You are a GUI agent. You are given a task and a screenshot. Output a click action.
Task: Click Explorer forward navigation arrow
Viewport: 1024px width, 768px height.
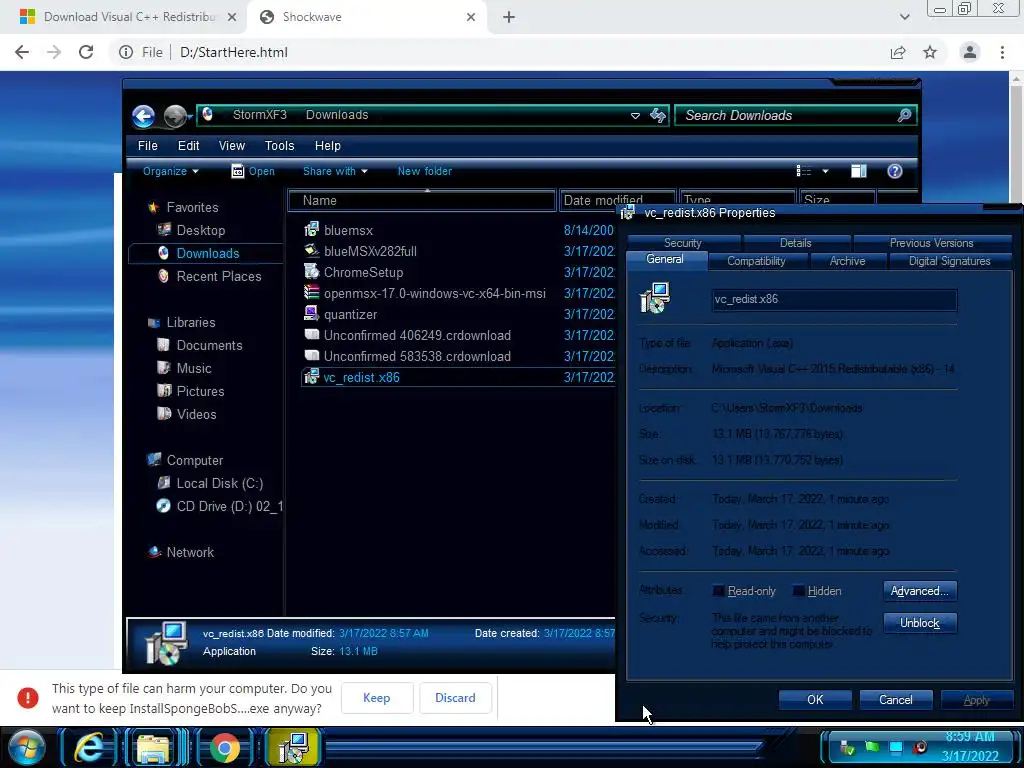click(174, 116)
